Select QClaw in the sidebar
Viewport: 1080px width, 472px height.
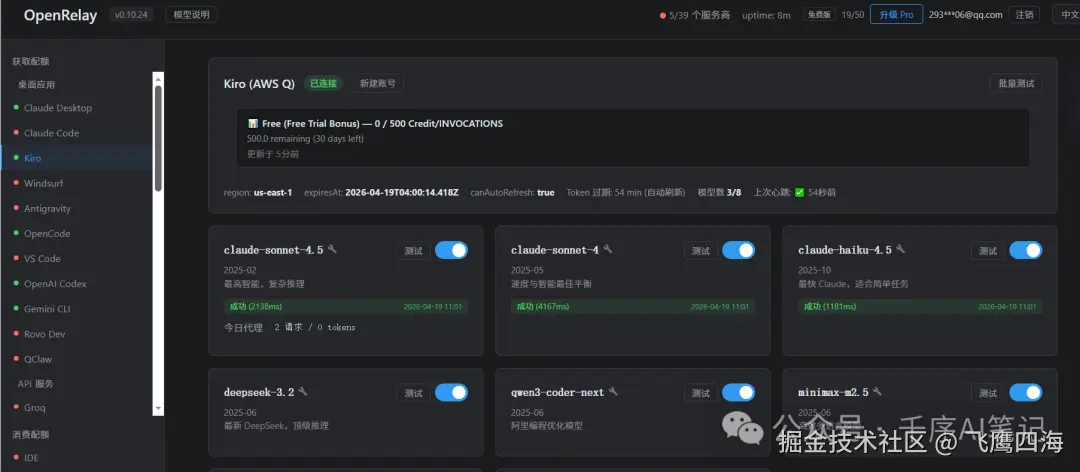[x=76, y=359]
